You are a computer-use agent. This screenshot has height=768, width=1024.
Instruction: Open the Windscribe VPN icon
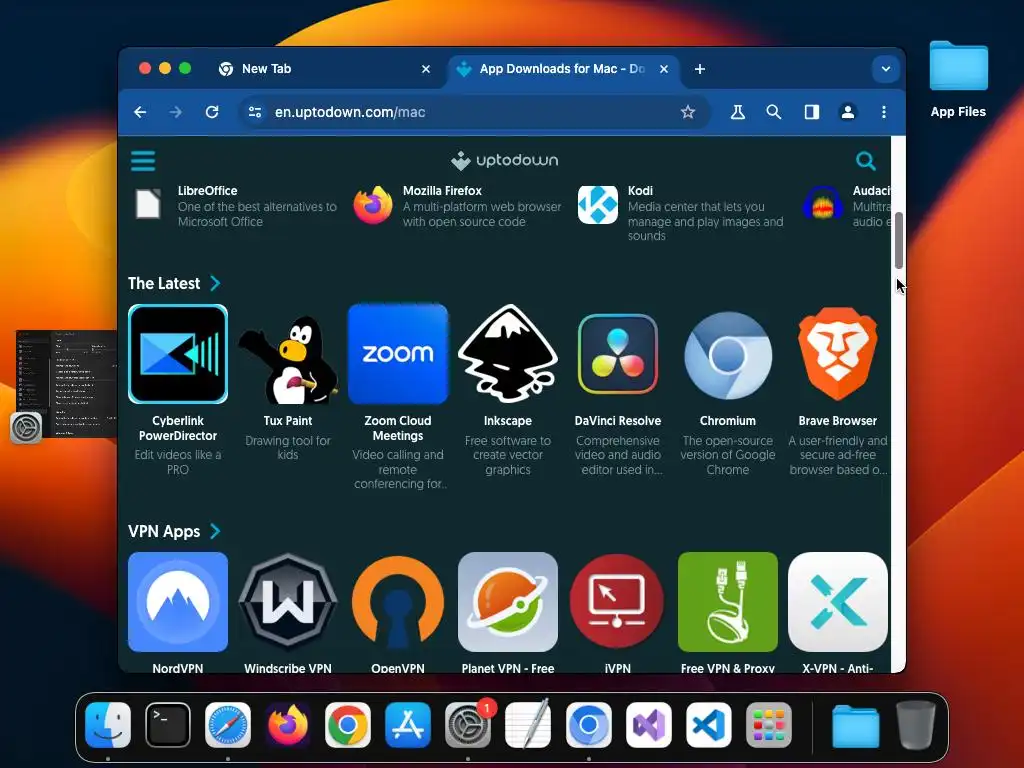tap(288, 602)
